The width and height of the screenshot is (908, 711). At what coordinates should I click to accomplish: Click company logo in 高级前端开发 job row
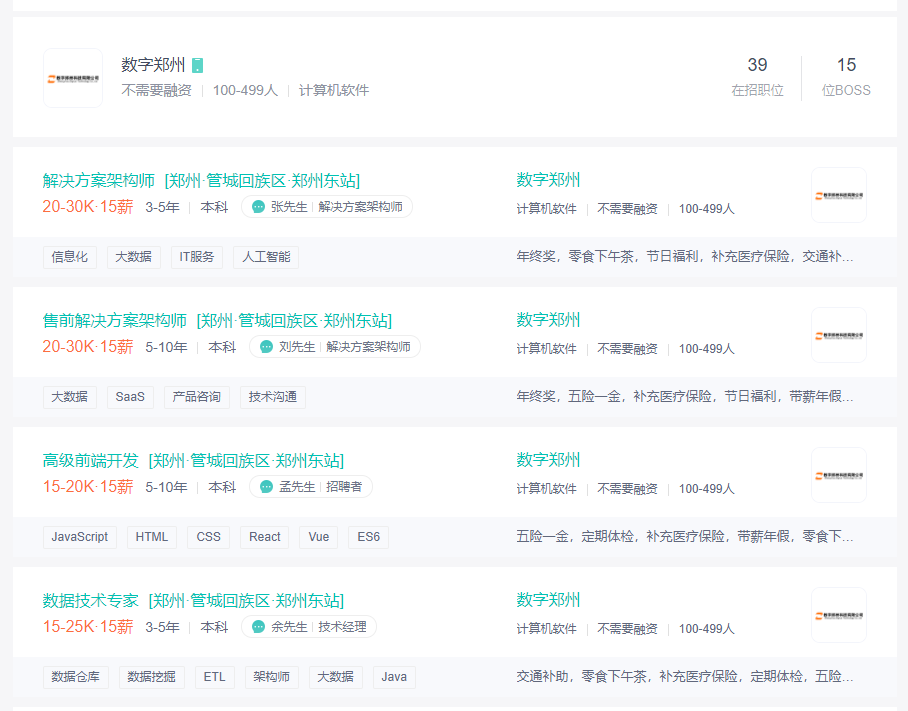[838, 475]
